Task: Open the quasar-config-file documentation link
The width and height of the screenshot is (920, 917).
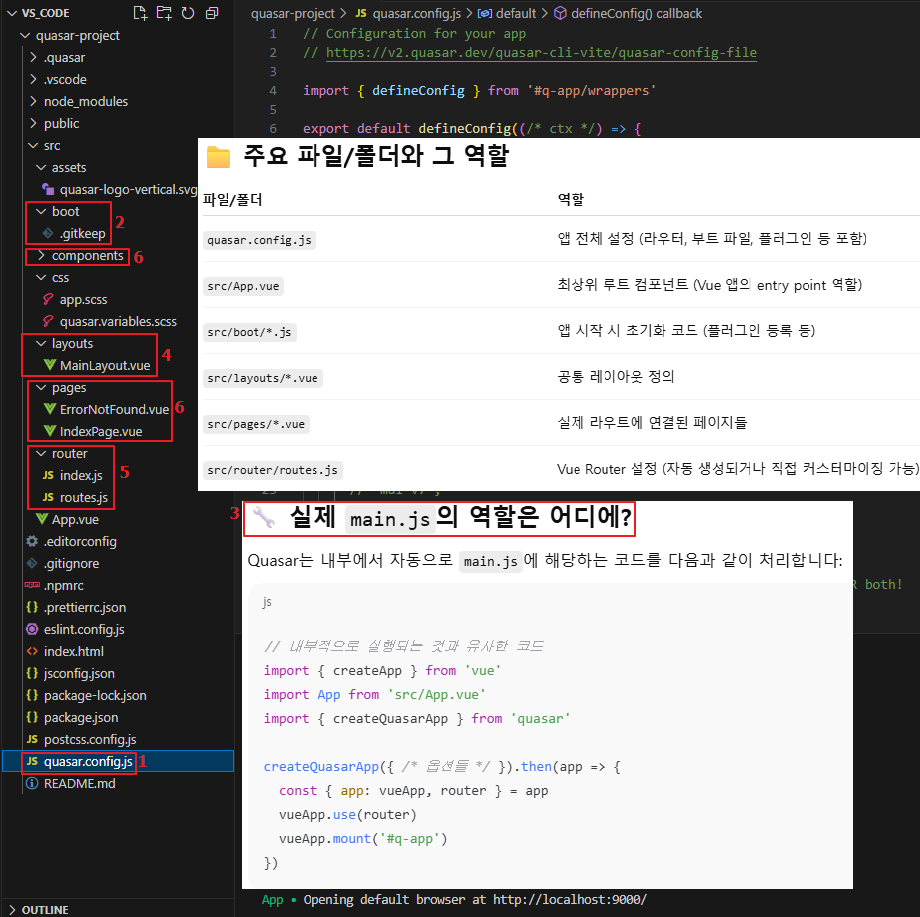Action: pos(541,52)
